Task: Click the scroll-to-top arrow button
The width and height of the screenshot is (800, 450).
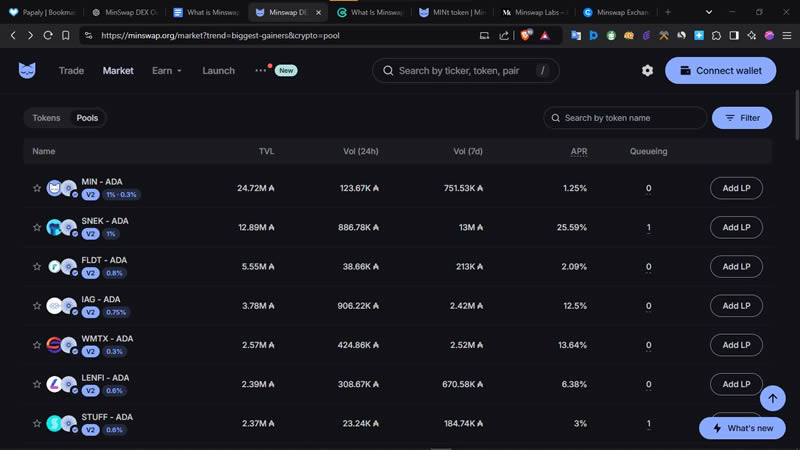Action: point(772,398)
